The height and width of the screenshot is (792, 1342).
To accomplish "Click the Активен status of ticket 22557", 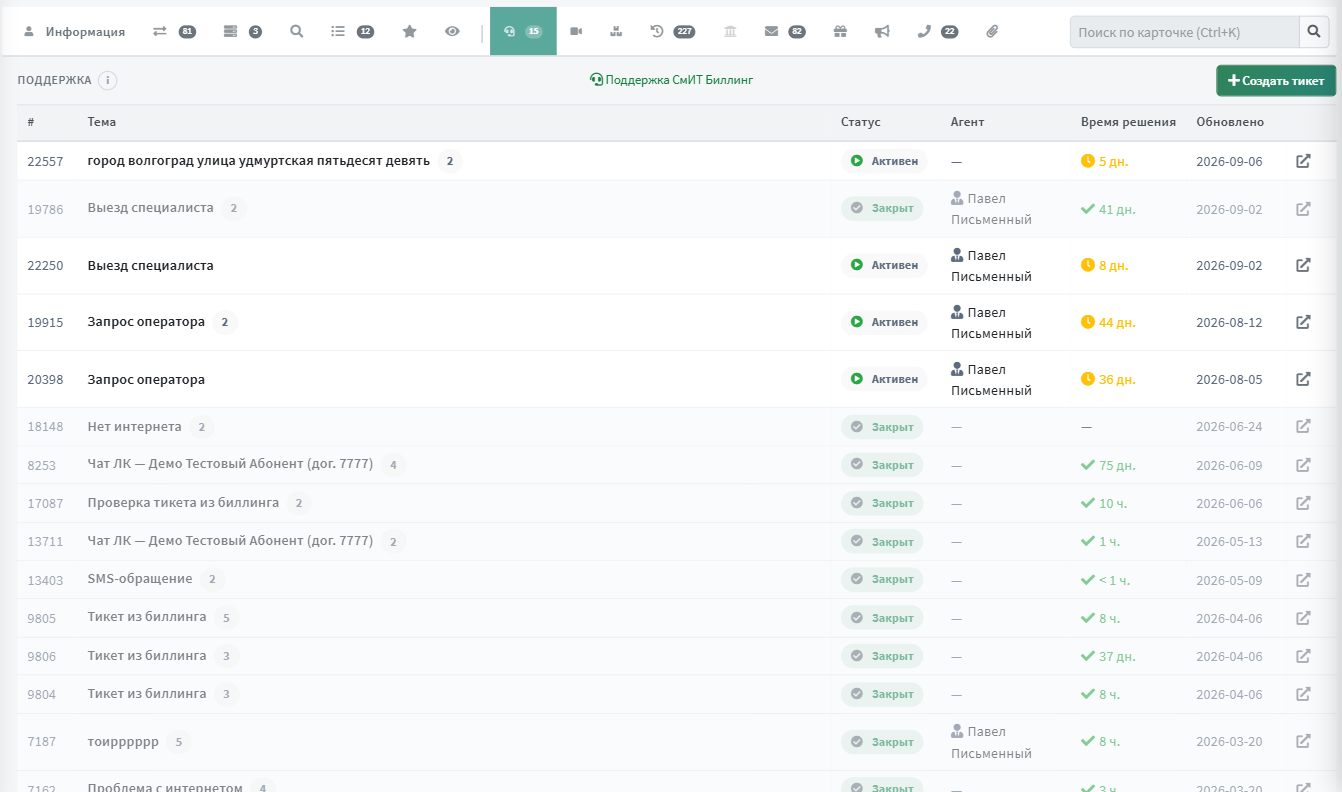I will 884,161.
